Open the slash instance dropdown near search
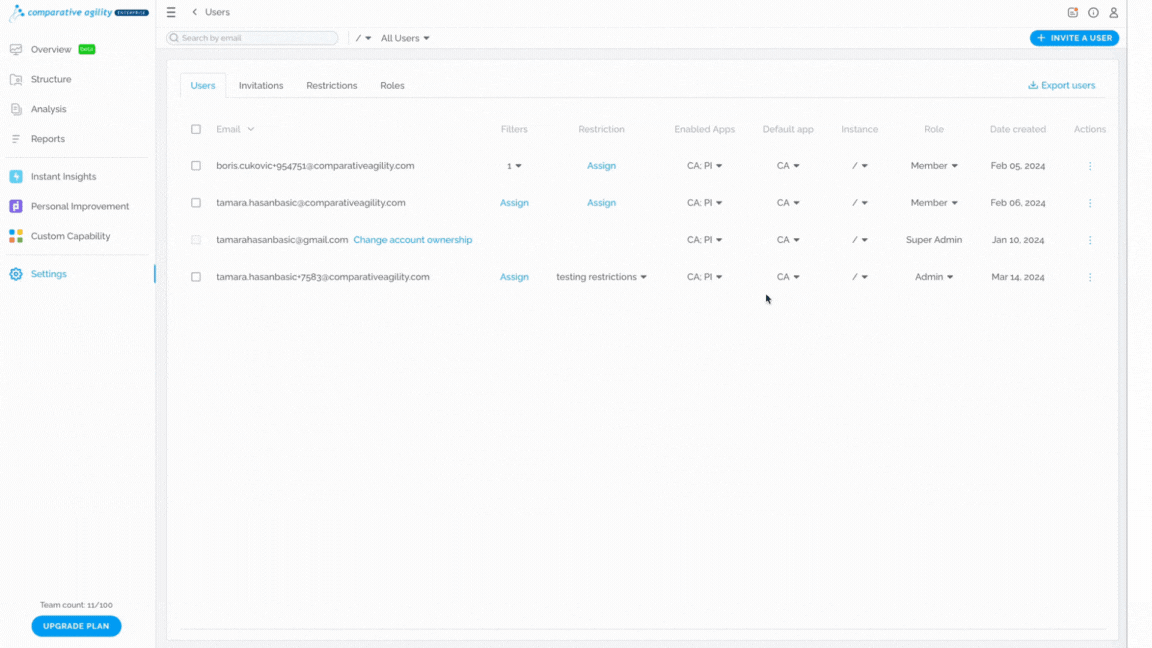1152x648 pixels. pyautogui.click(x=363, y=38)
